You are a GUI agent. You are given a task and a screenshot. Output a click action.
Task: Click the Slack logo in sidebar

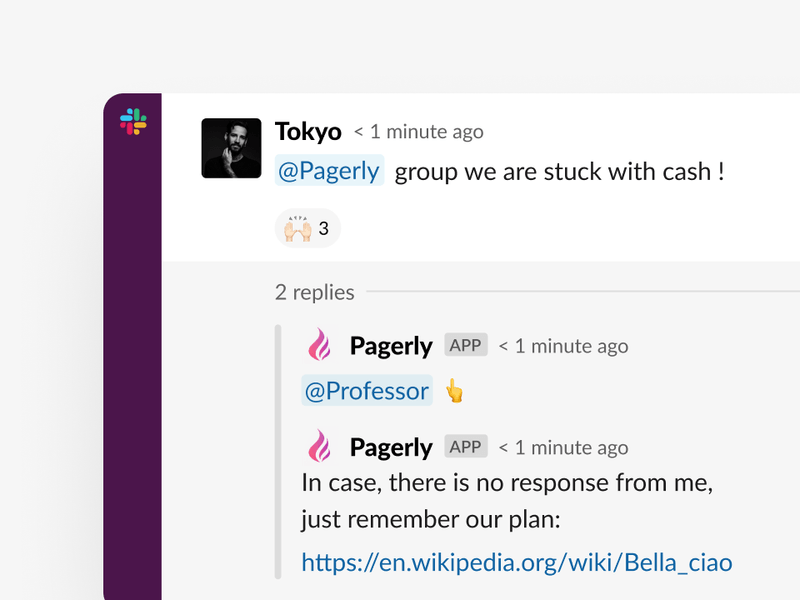[x=133, y=121]
